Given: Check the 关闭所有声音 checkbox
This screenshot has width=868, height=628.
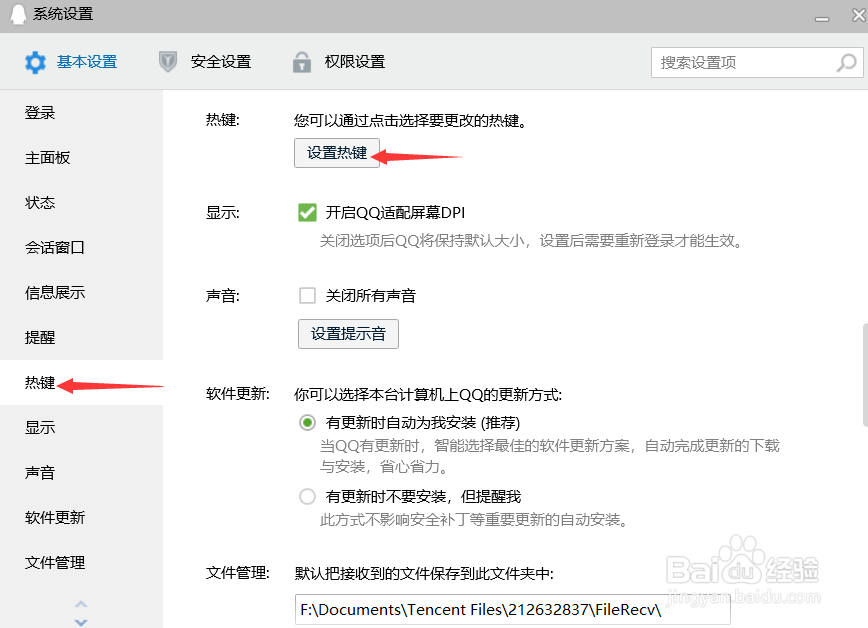Looking at the screenshot, I should [x=307, y=296].
